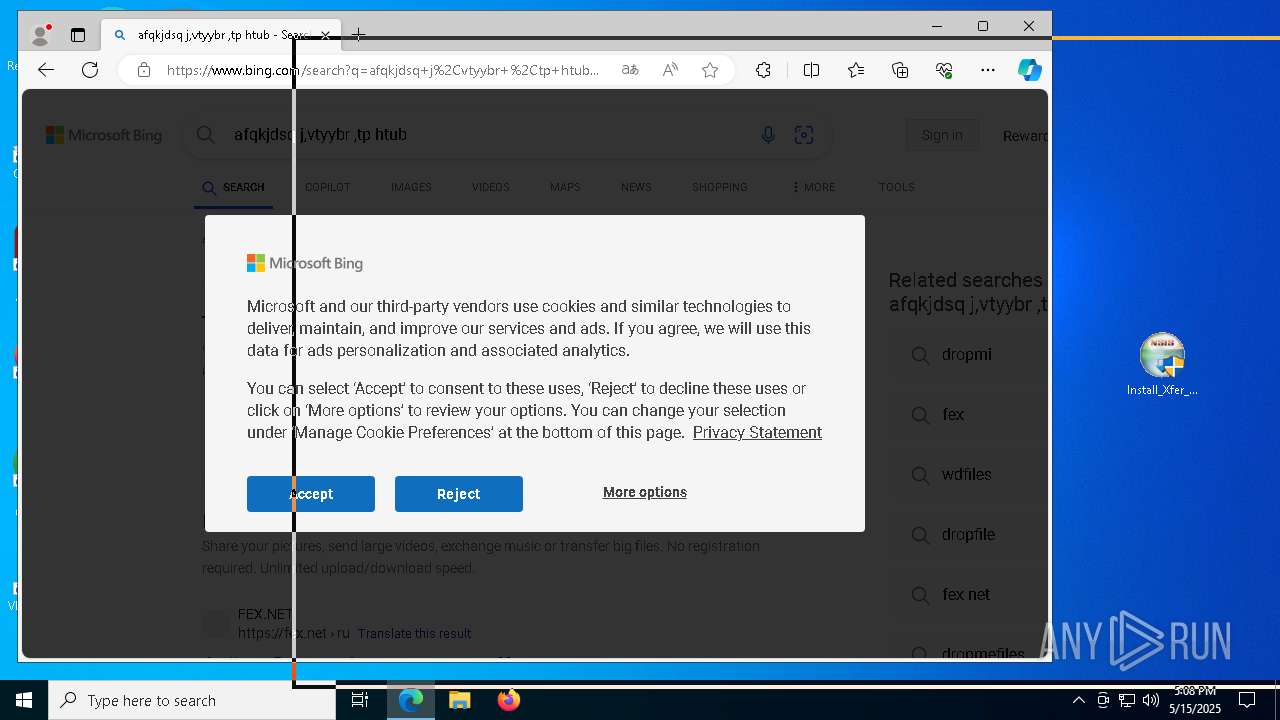Accept cookies in the dialog
The width and height of the screenshot is (1280, 720).
point(311,494)
